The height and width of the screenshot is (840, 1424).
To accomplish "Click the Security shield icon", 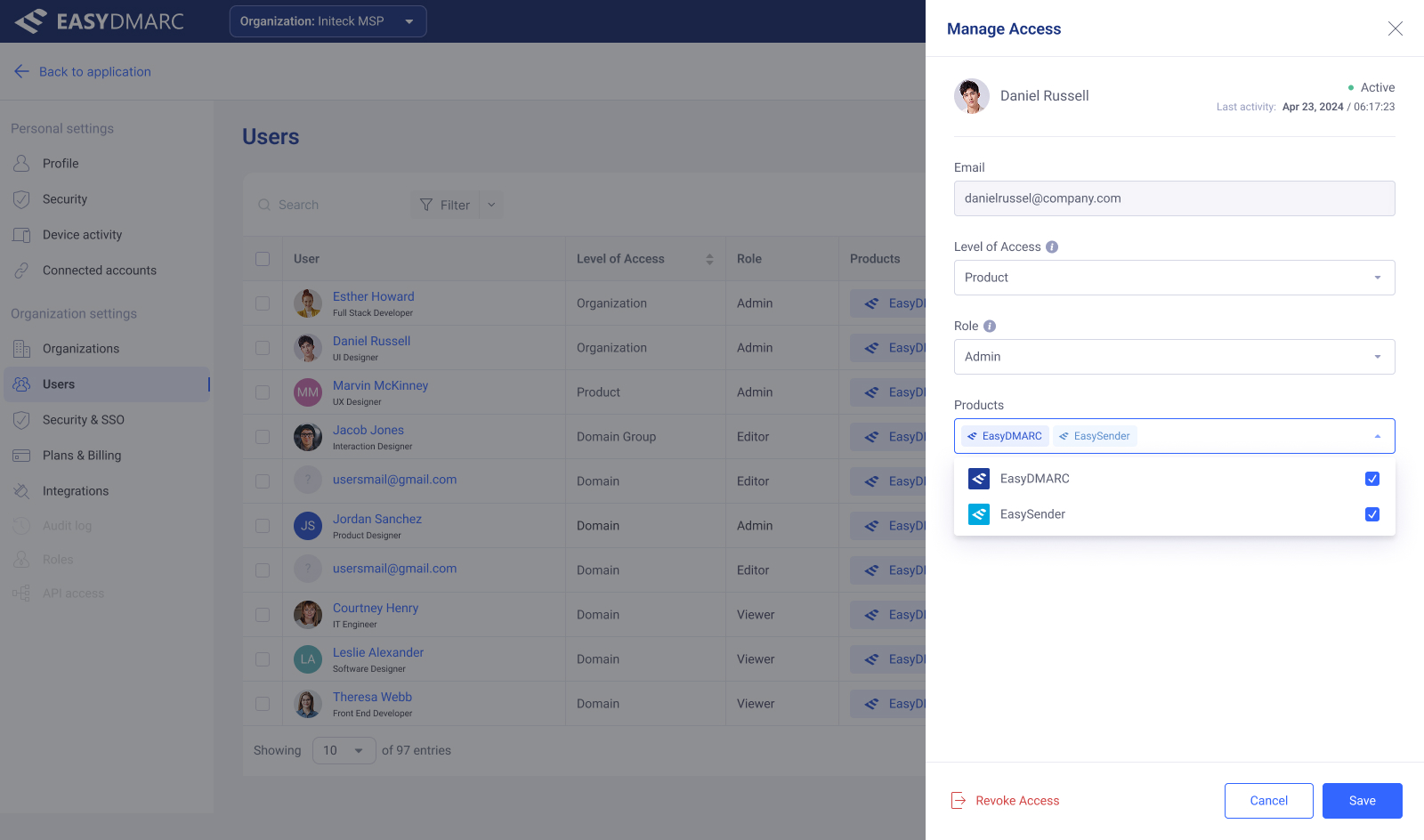I will (21, 199).
